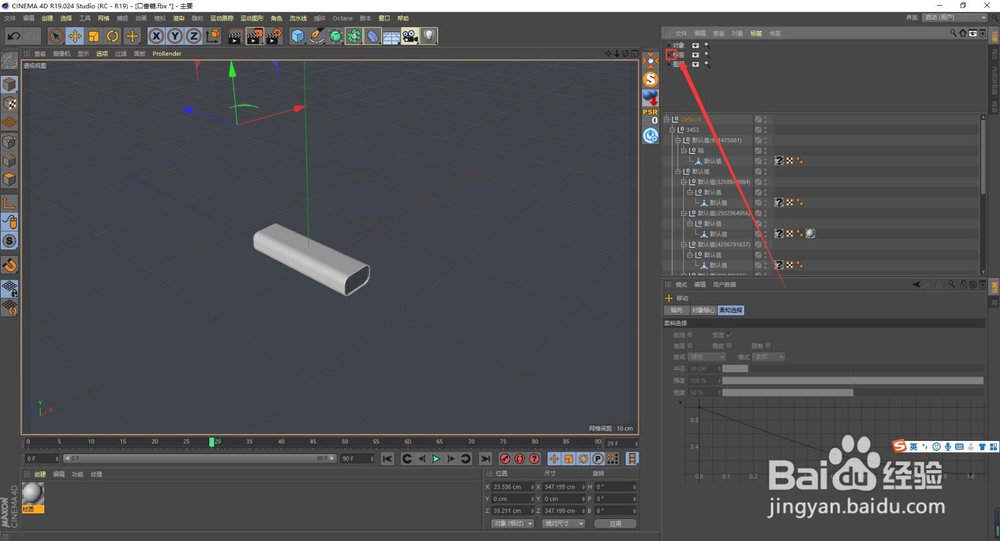Toggle record position keyframe button
The image size is (1000, 541).
554,459
